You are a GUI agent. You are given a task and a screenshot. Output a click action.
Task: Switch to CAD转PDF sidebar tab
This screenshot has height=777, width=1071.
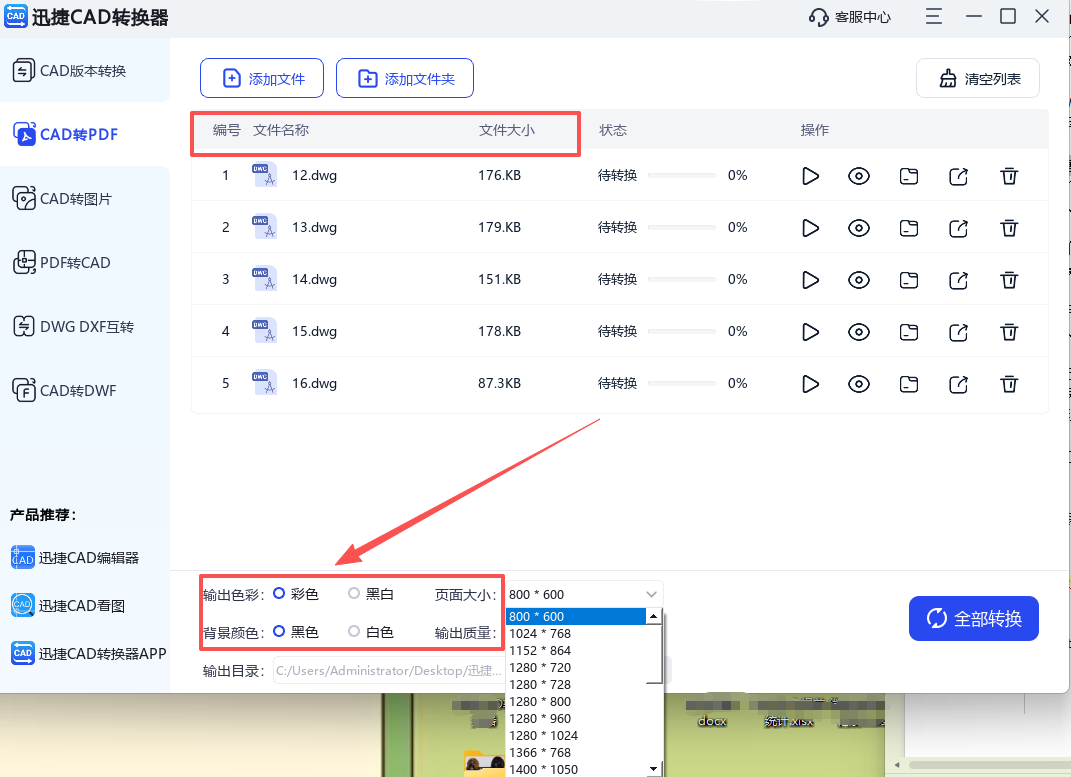(x=85, y=135)
